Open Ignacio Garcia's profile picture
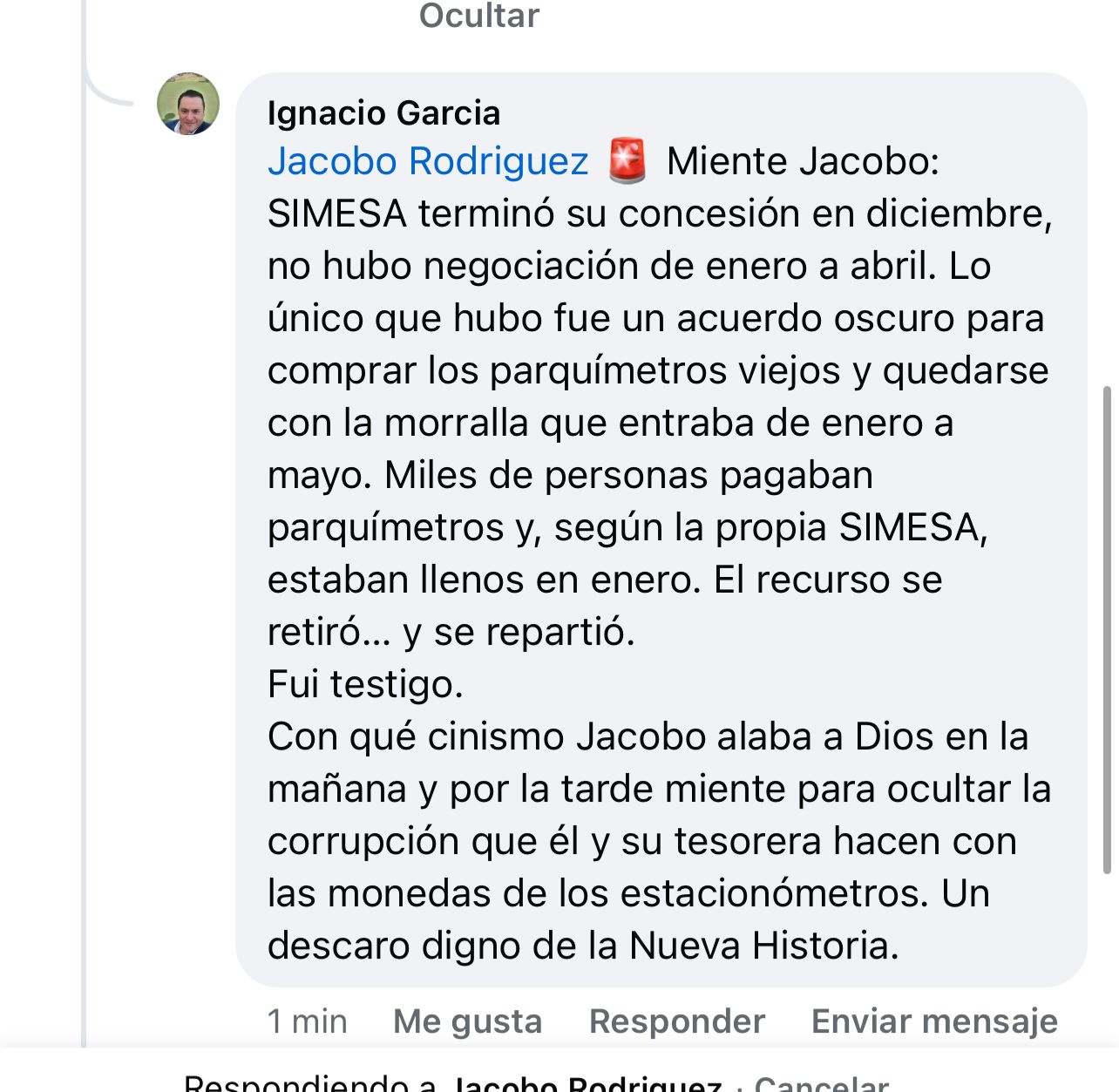The height and width of the screenshot is (1092, 1119). coord(188,104)
